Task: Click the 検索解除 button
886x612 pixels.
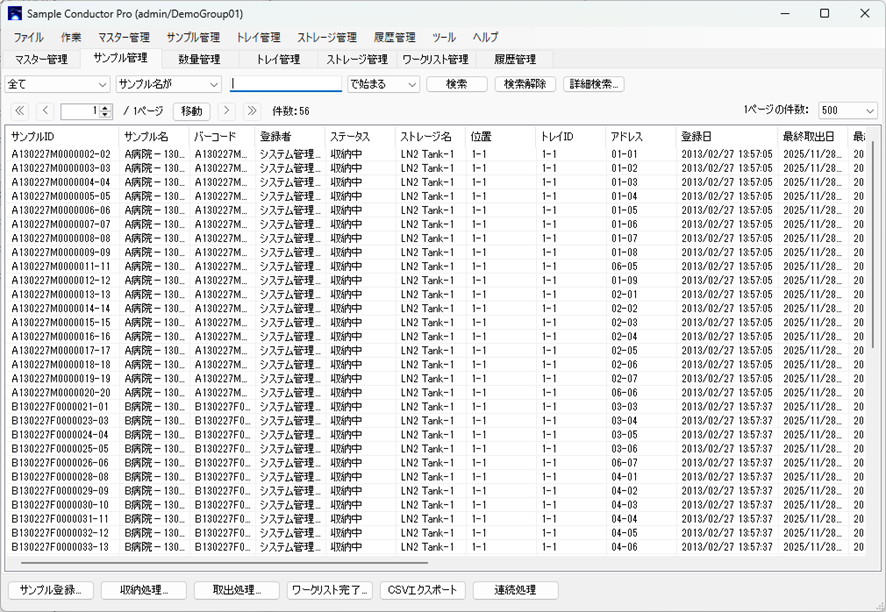Action: click(x=525, y=85)
